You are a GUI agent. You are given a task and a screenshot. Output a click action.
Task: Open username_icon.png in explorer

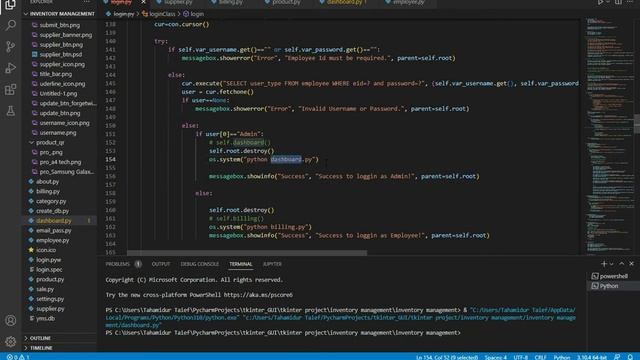point(64,123)
